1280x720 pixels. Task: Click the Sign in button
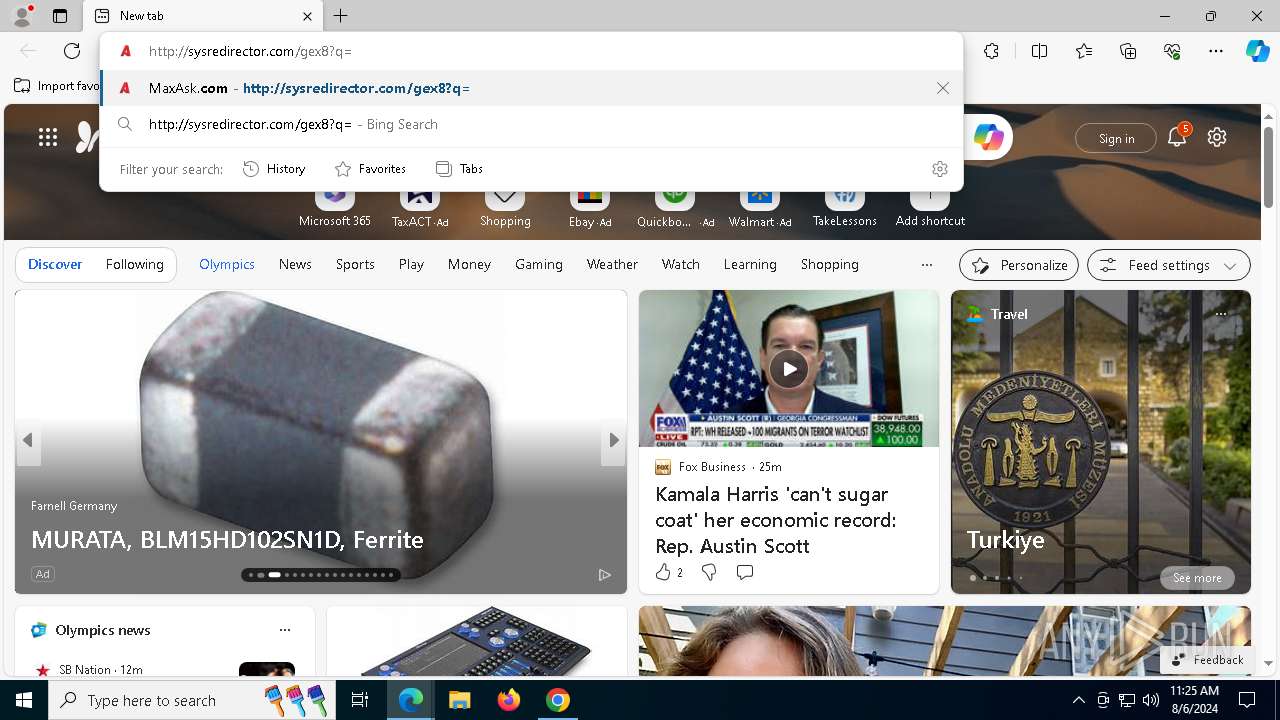[x=1116, y=139]
